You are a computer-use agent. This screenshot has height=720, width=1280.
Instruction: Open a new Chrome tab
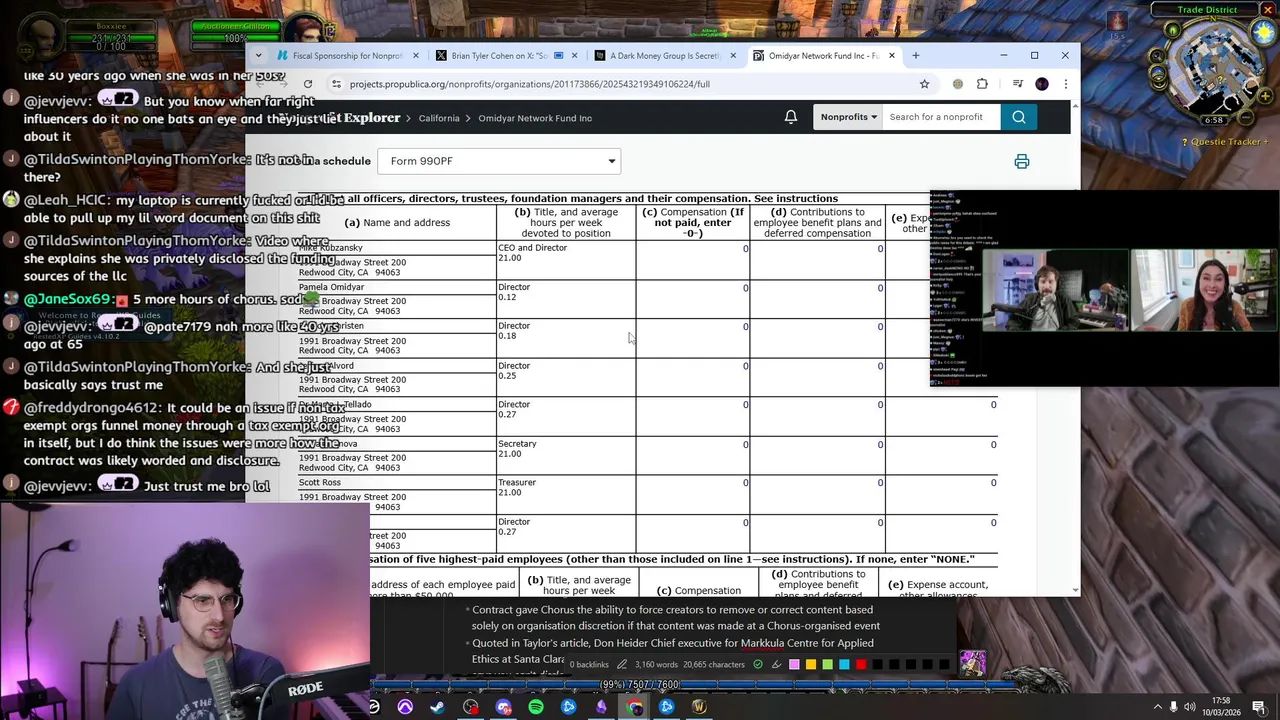coord(915,55)
